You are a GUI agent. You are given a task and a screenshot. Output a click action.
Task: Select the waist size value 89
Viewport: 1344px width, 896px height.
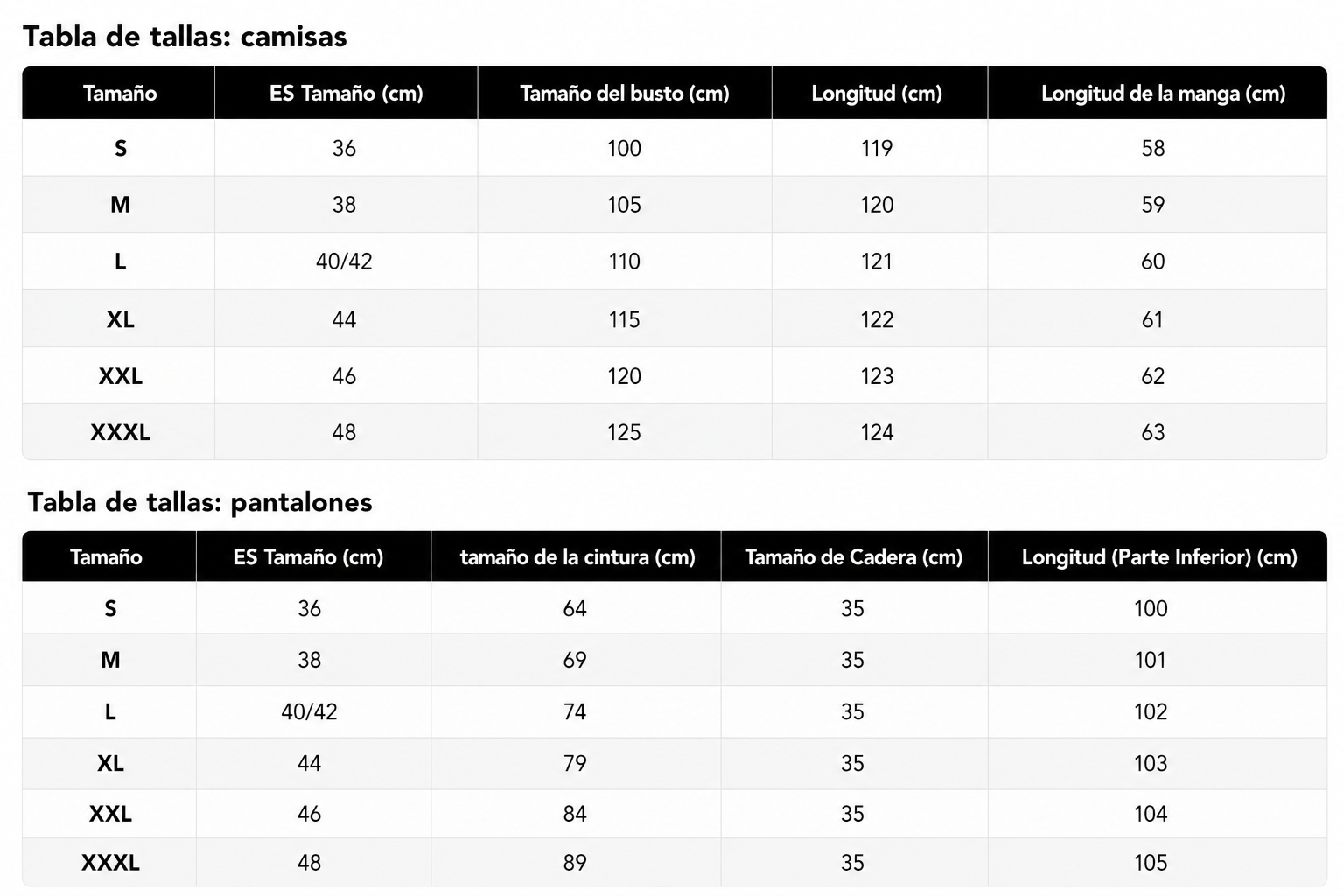point(575,863)
